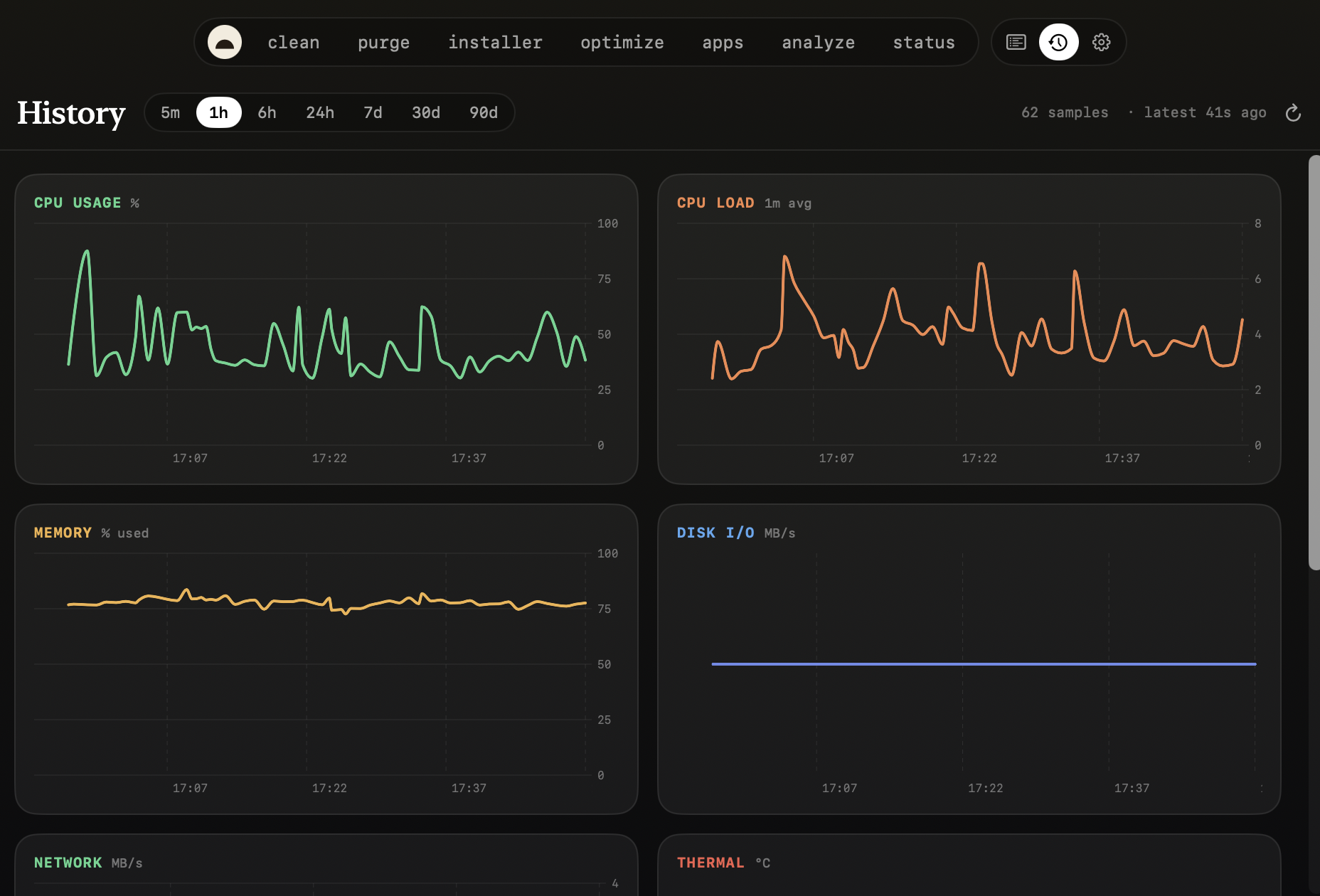The height and width of the screenshot is (896, 1320).
Task: Select the 30d time range
Action: [426, 112]
